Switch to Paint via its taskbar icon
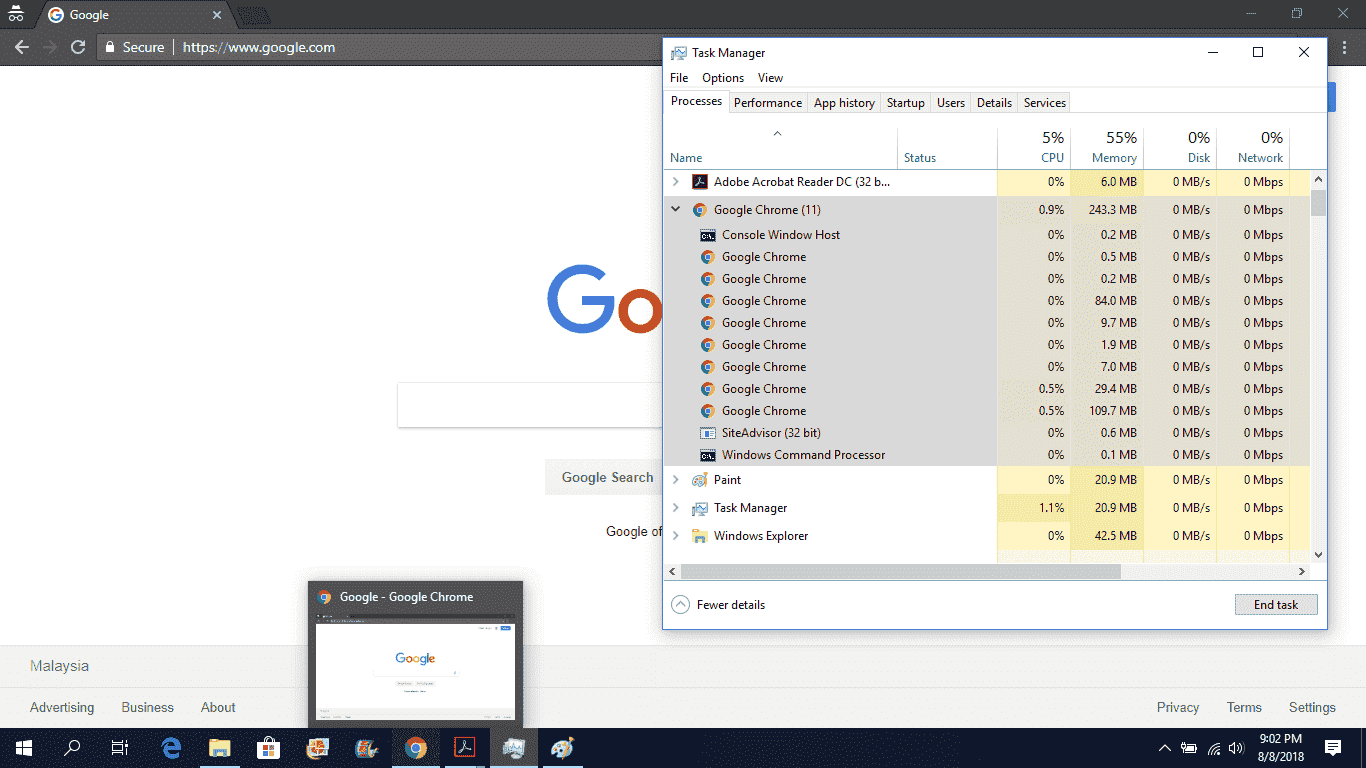The image size is (1366, 768). click(563, 748)
